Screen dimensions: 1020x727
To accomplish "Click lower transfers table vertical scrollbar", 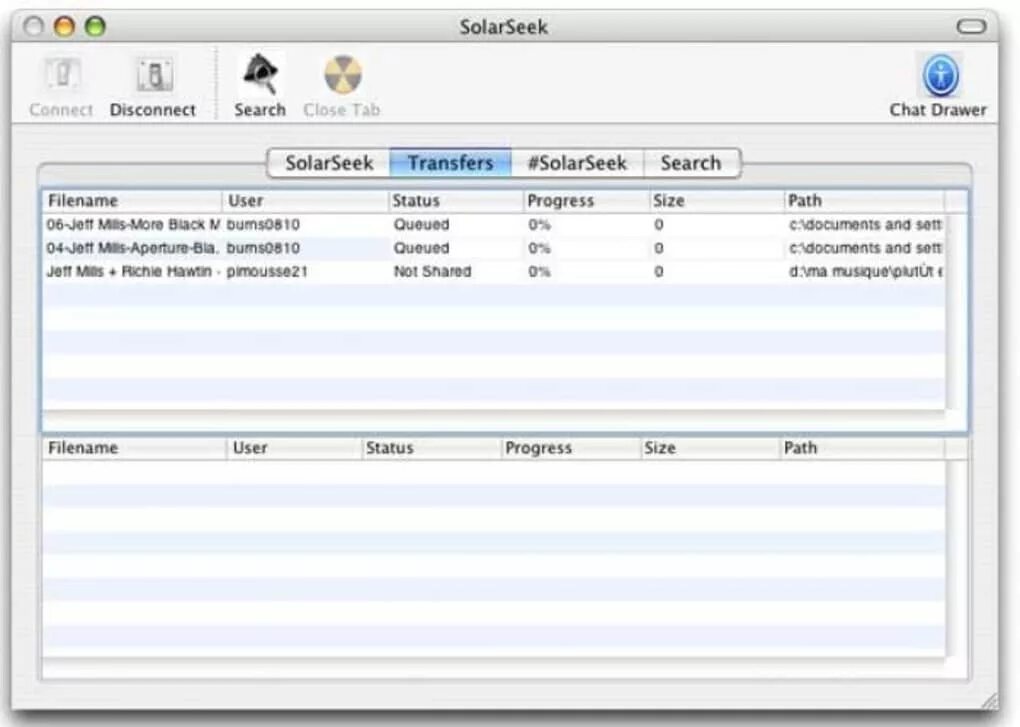I will [x=956, y=559].
